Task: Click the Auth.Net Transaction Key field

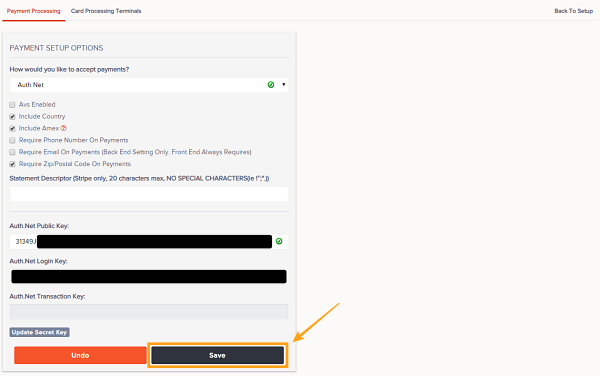Action: 149,312
